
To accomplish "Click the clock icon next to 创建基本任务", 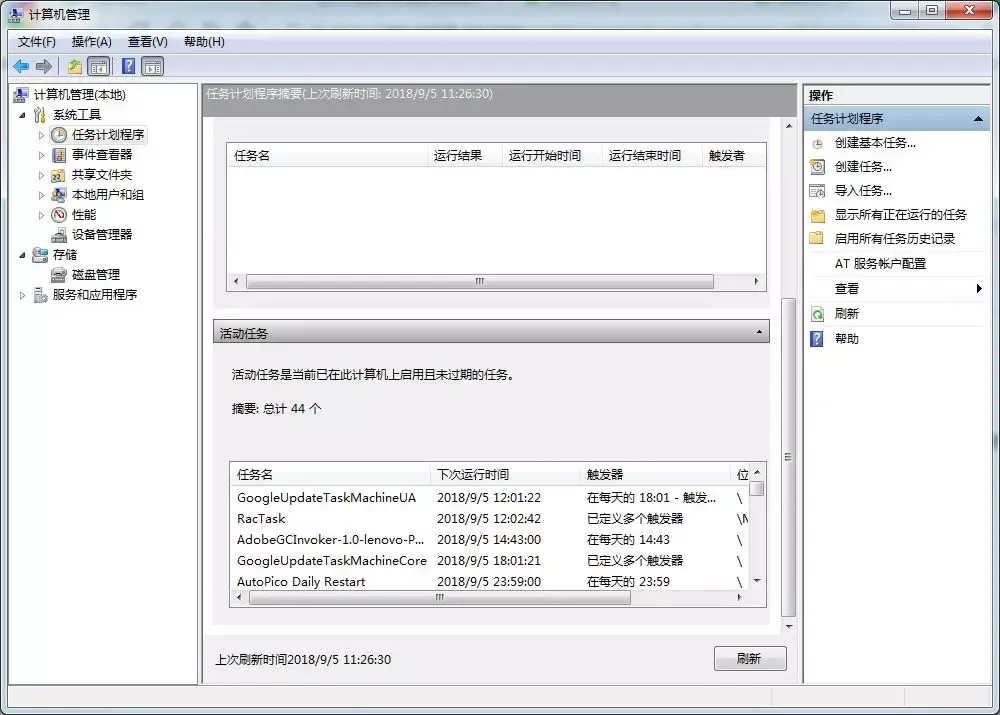I will tap(817, 143).
